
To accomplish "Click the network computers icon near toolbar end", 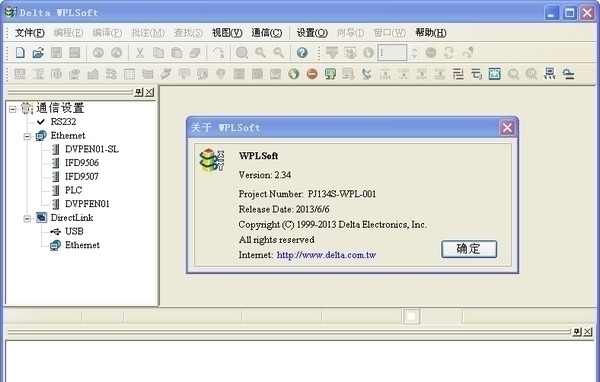I will 550,73.
